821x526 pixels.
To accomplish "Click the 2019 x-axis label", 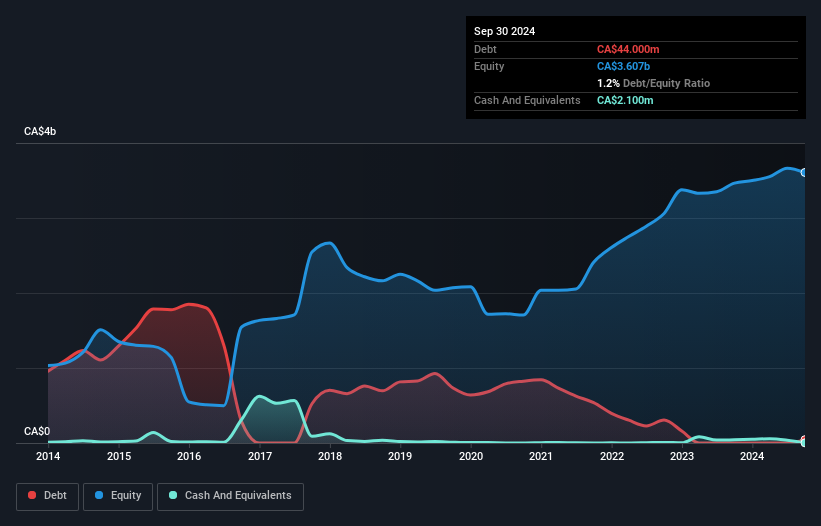I will 400,456.
